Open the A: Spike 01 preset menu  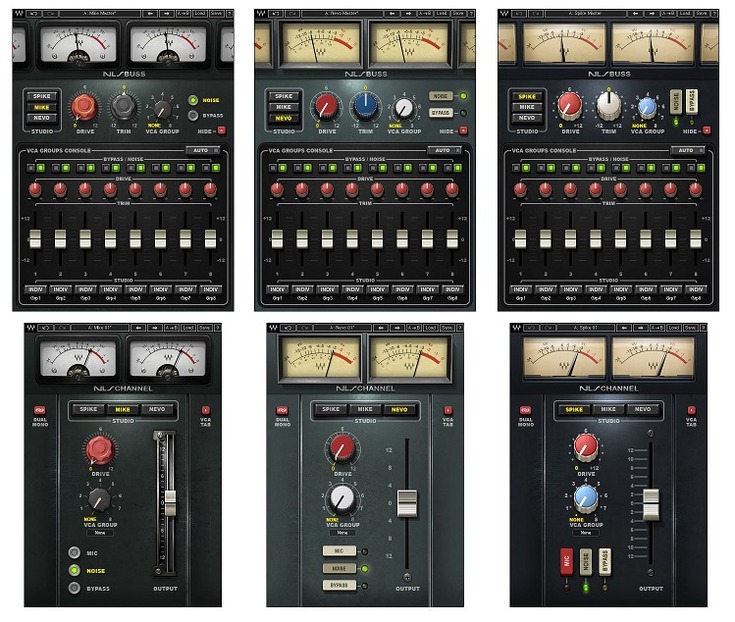click(585, 328)
